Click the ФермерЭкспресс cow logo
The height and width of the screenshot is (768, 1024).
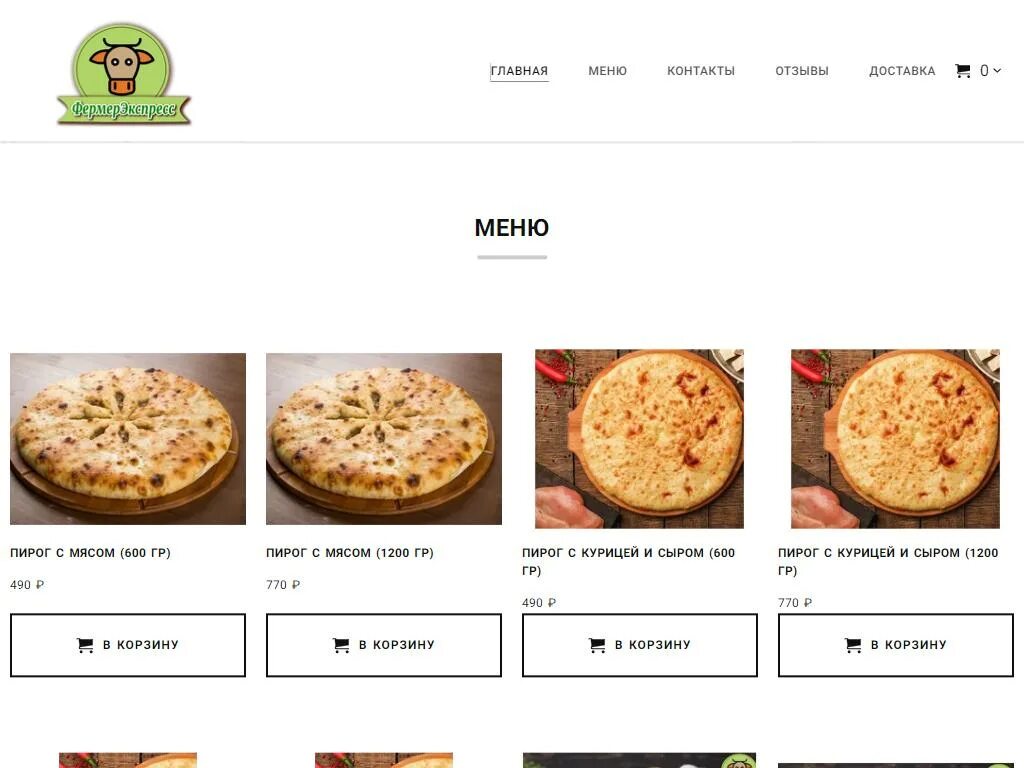click(123, 74)
